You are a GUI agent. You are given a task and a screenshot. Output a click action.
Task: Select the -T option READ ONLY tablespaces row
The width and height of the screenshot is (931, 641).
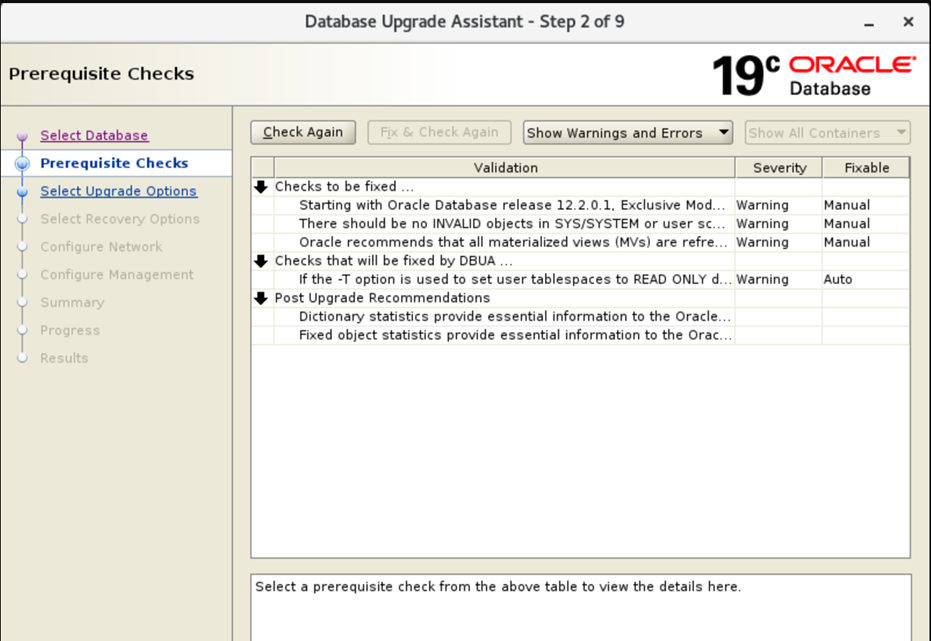[580, 280]
